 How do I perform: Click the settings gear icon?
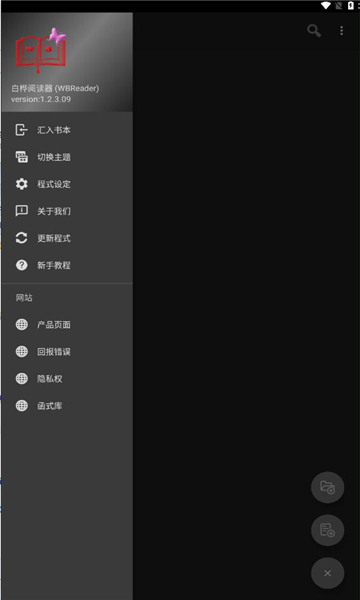click(x=21, y=184)
